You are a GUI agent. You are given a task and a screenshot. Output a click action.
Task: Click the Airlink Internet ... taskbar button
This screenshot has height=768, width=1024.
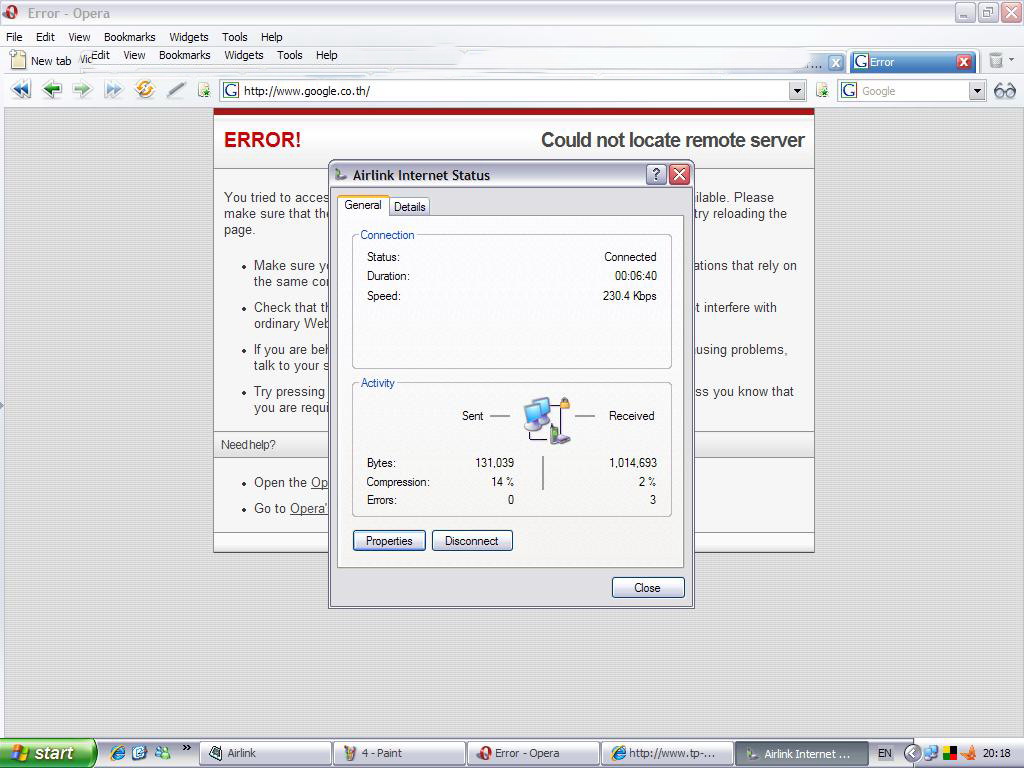pyautogui.click(x=801, y=753)
